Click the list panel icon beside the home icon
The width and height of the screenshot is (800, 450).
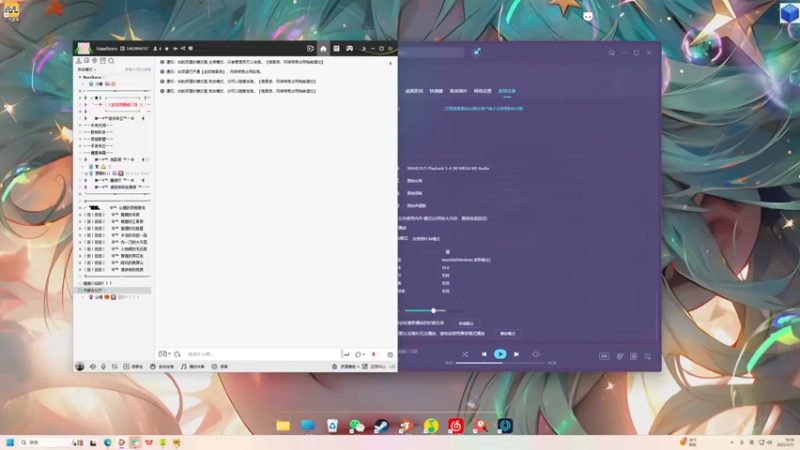pos(336,48)
